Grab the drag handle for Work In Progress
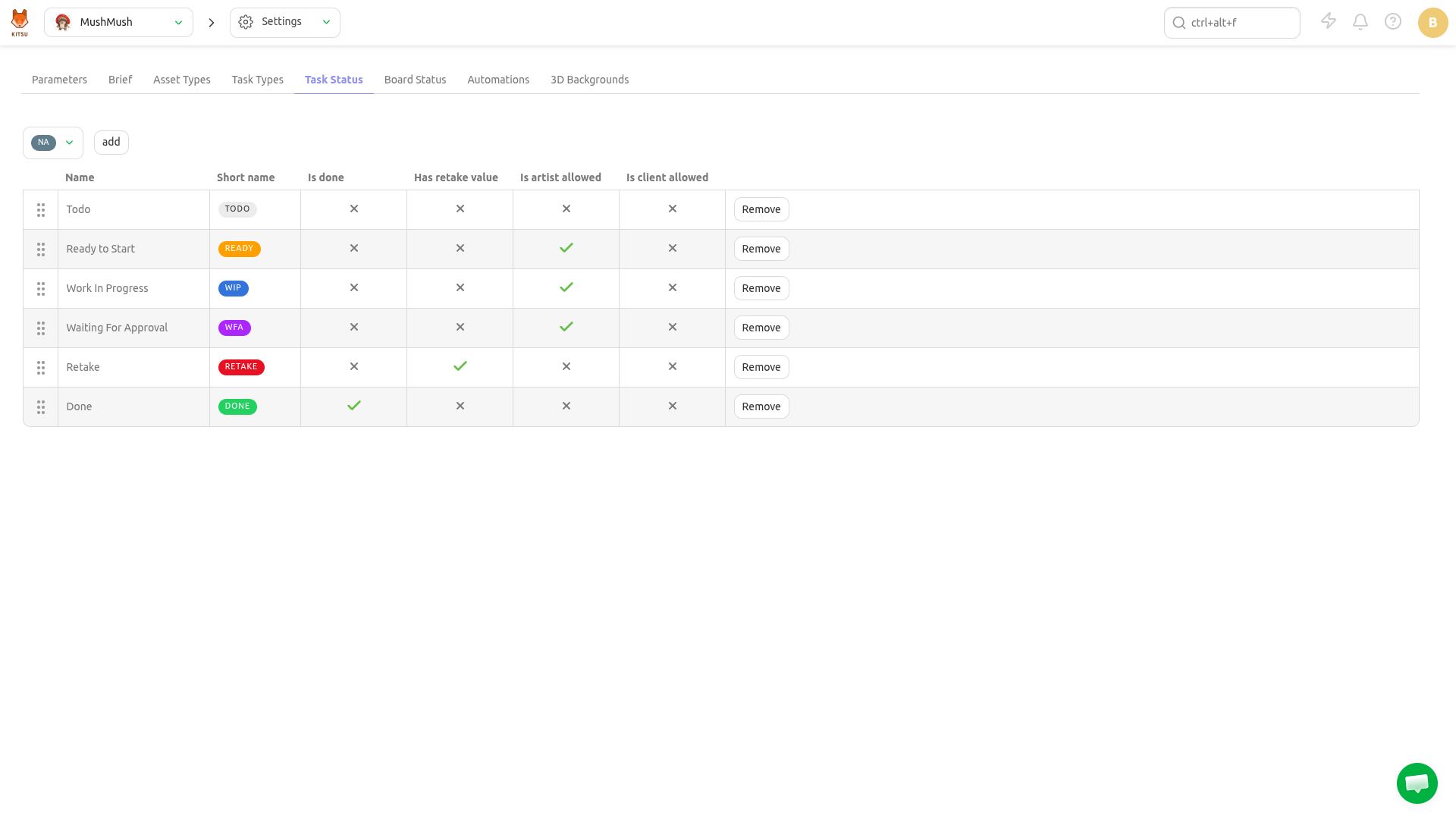1456x819 pixels. [x=41, y=289]
